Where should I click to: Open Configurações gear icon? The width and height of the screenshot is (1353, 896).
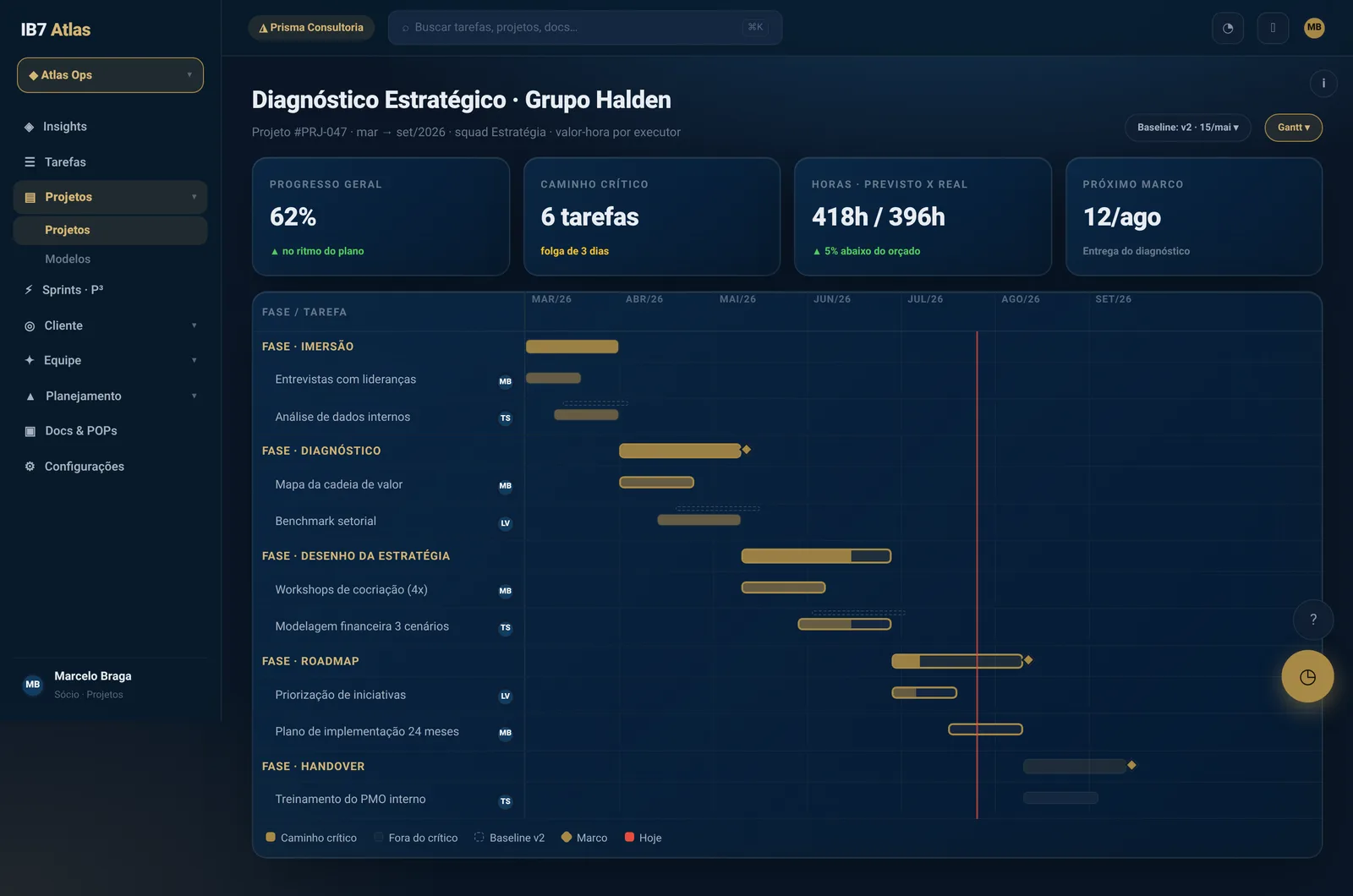pos(30,467)
